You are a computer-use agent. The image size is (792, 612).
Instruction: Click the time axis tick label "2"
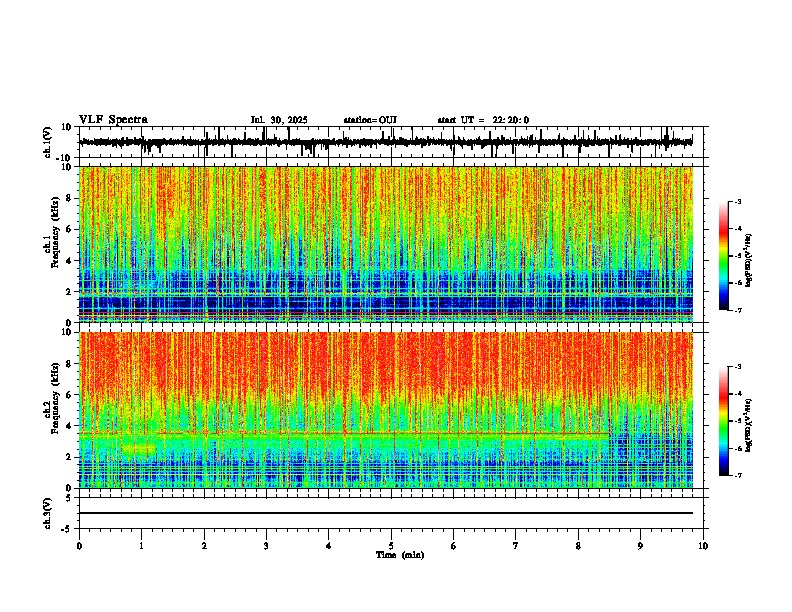click(x=204, y=546)
